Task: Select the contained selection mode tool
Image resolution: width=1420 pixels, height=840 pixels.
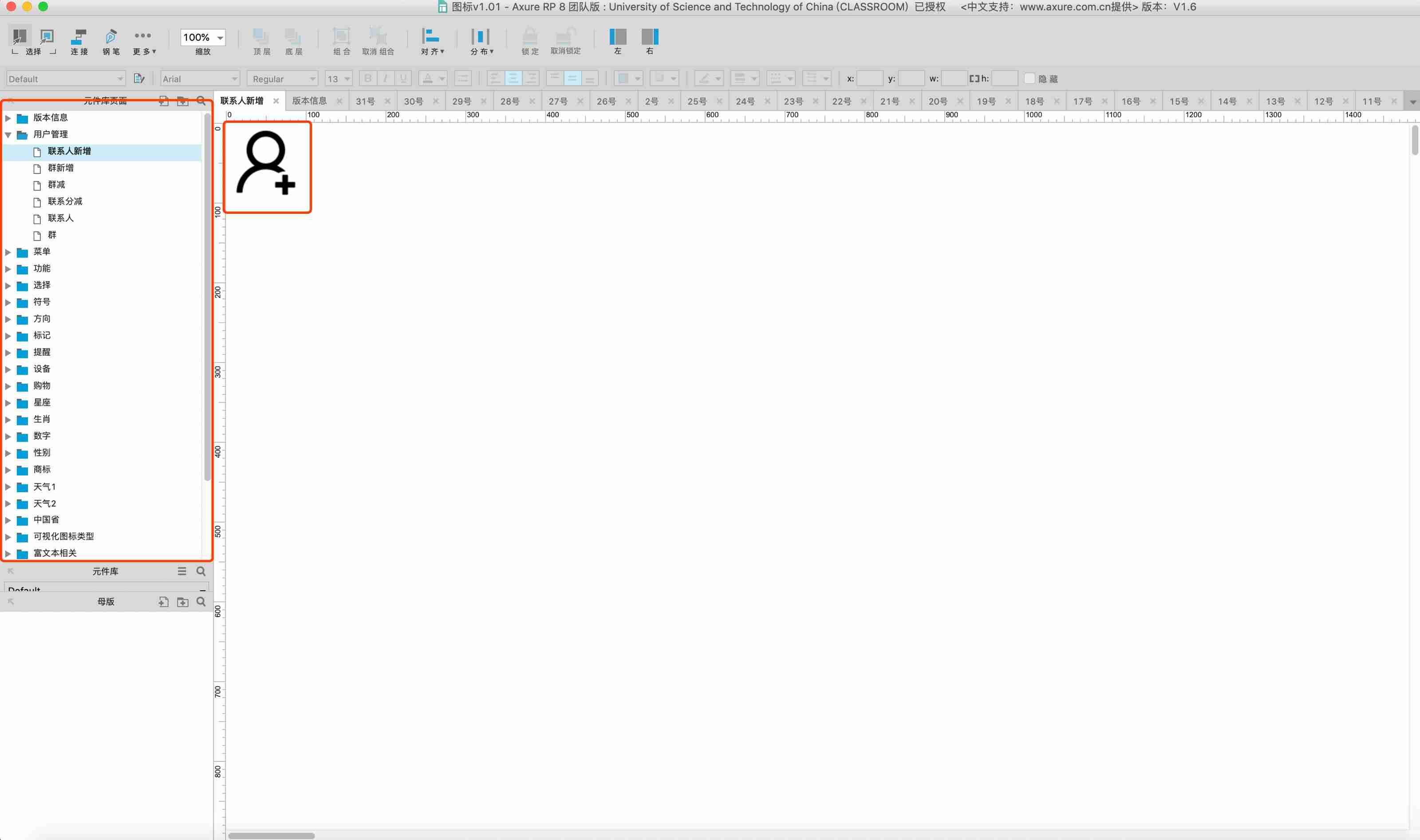Action: 47,37
